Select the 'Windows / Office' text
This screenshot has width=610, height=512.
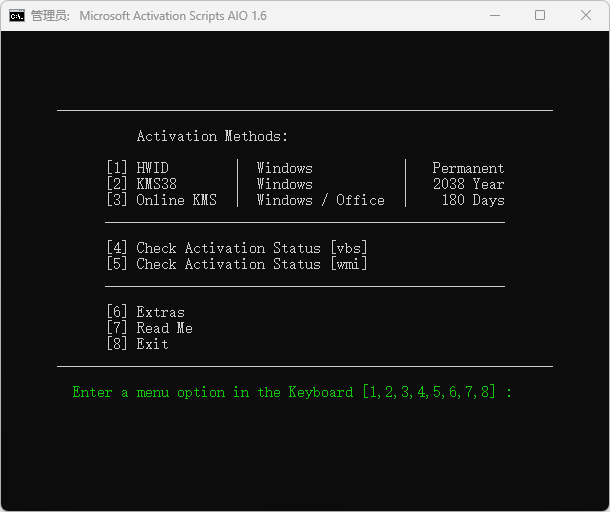(x=321, y=200)
